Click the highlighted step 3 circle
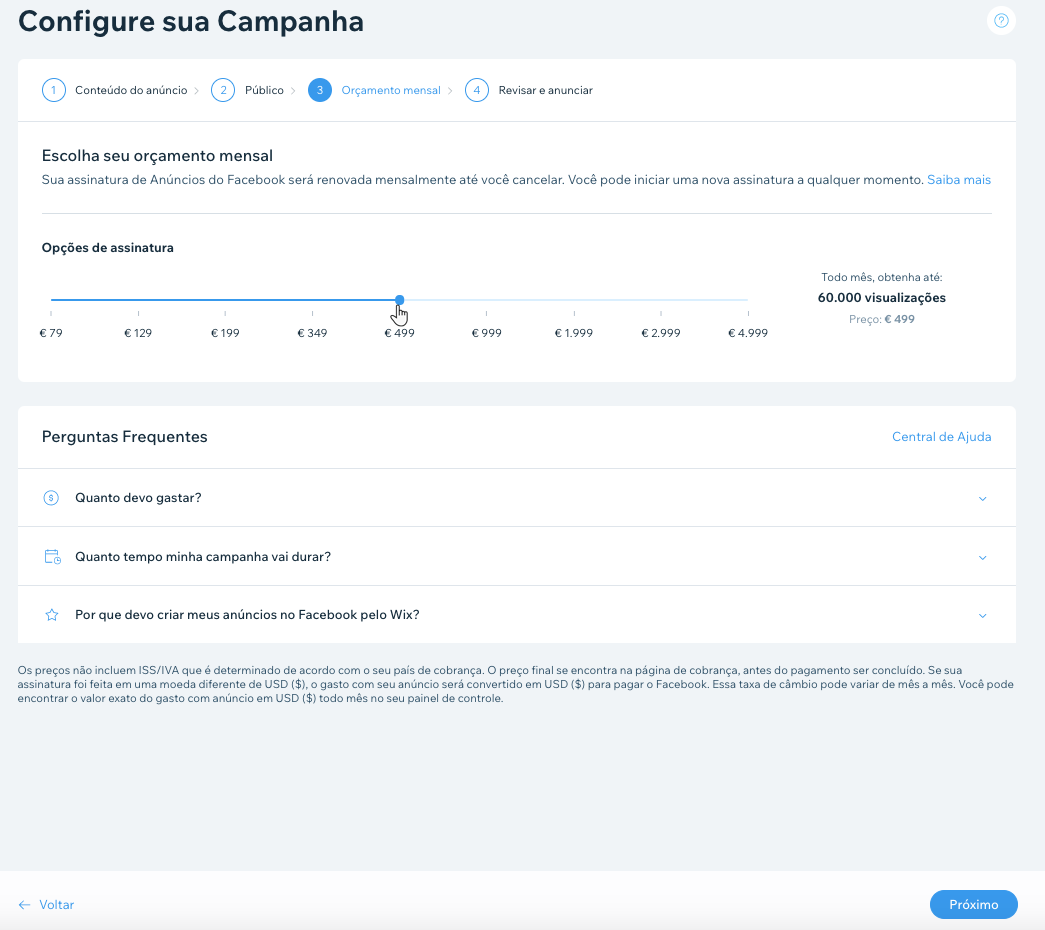 click(320, 90)
